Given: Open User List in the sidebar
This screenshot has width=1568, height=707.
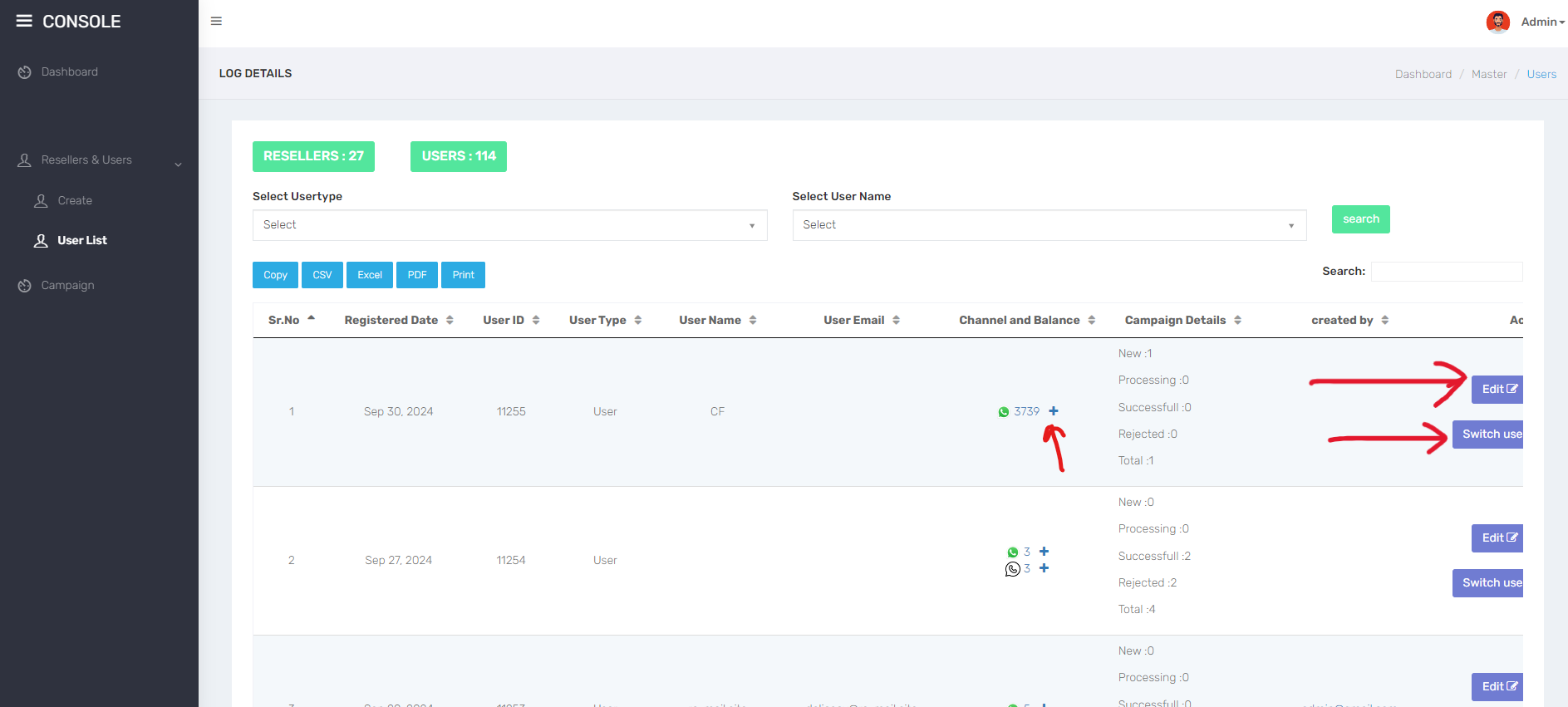Looking at the screenshot, I should [x=81, y=241].
